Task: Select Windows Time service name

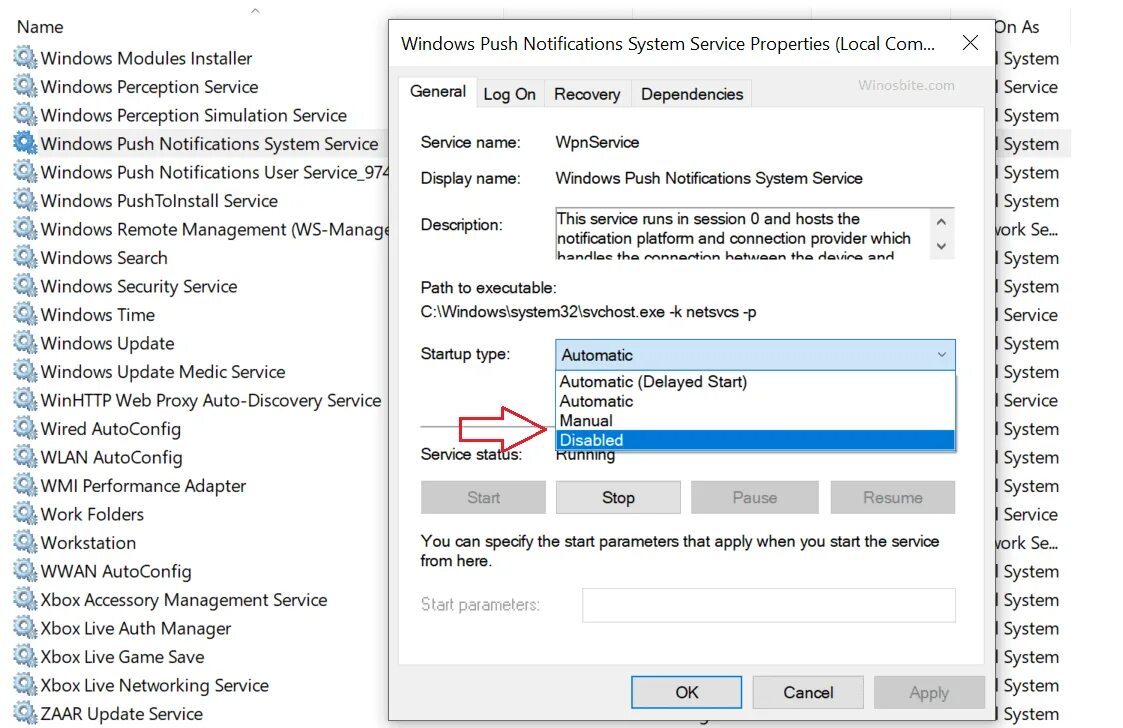Action: coord(98,315)
